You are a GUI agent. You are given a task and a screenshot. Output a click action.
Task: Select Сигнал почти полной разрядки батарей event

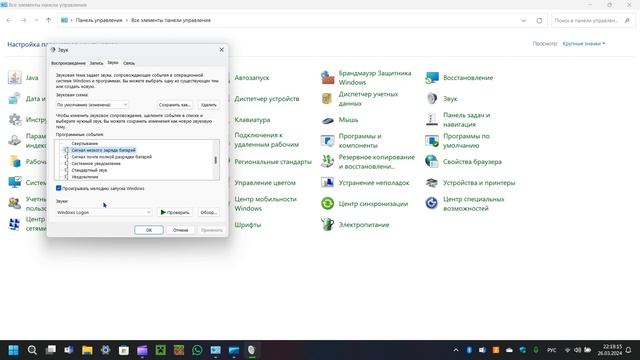point(111,157)
